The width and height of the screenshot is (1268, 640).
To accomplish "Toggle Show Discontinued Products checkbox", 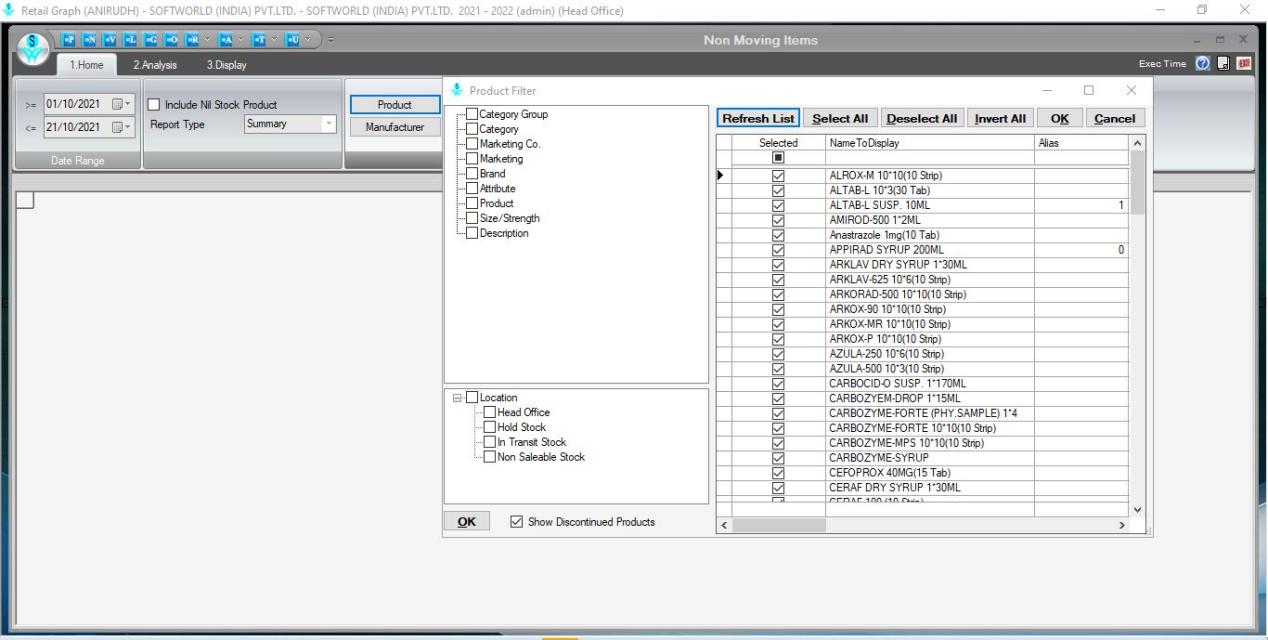I will tap(516, 522).
